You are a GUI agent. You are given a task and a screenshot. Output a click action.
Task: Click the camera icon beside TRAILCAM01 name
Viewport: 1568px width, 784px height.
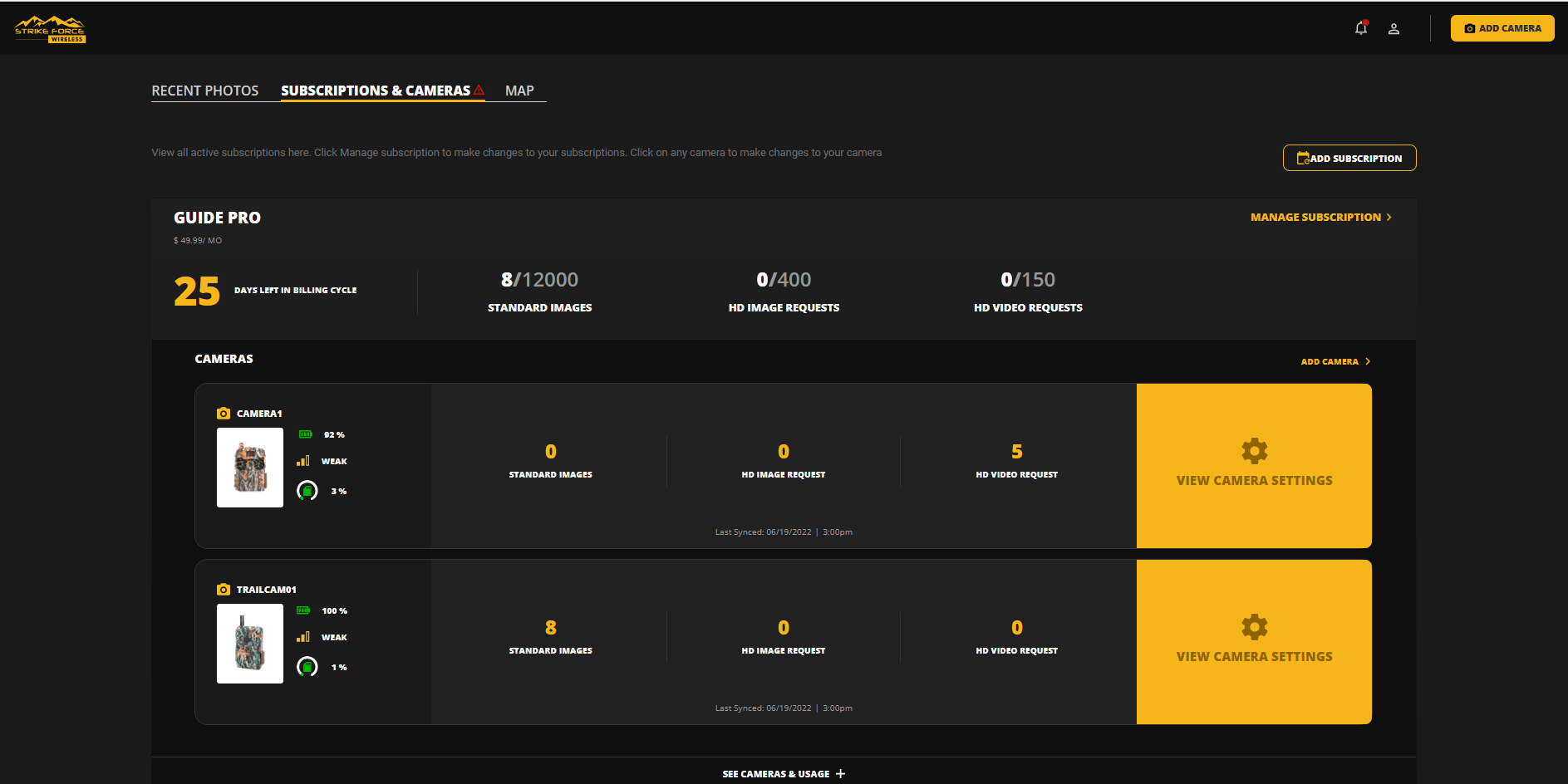point(224,590)
